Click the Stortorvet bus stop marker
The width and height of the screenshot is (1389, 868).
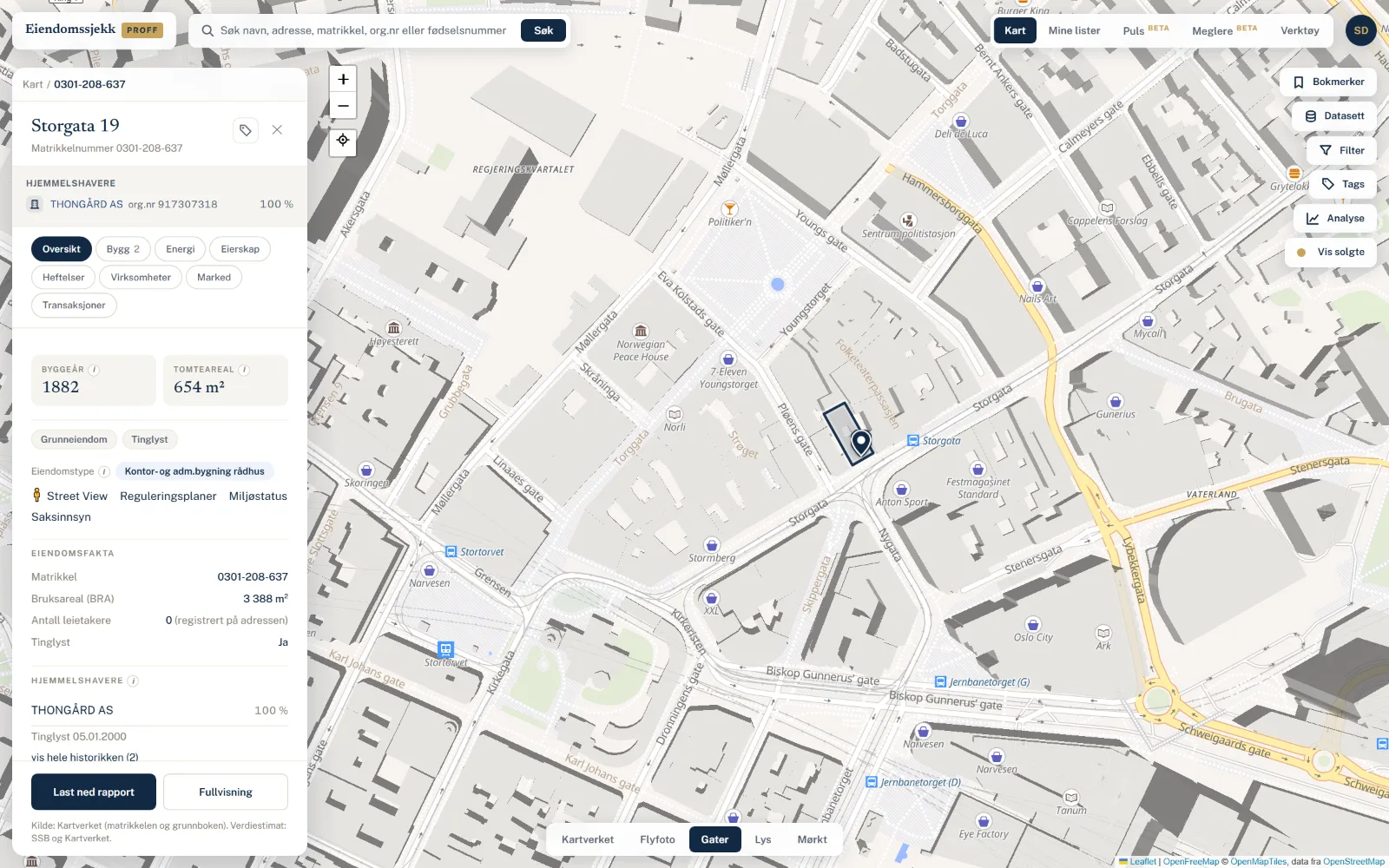tap(451, 552)
